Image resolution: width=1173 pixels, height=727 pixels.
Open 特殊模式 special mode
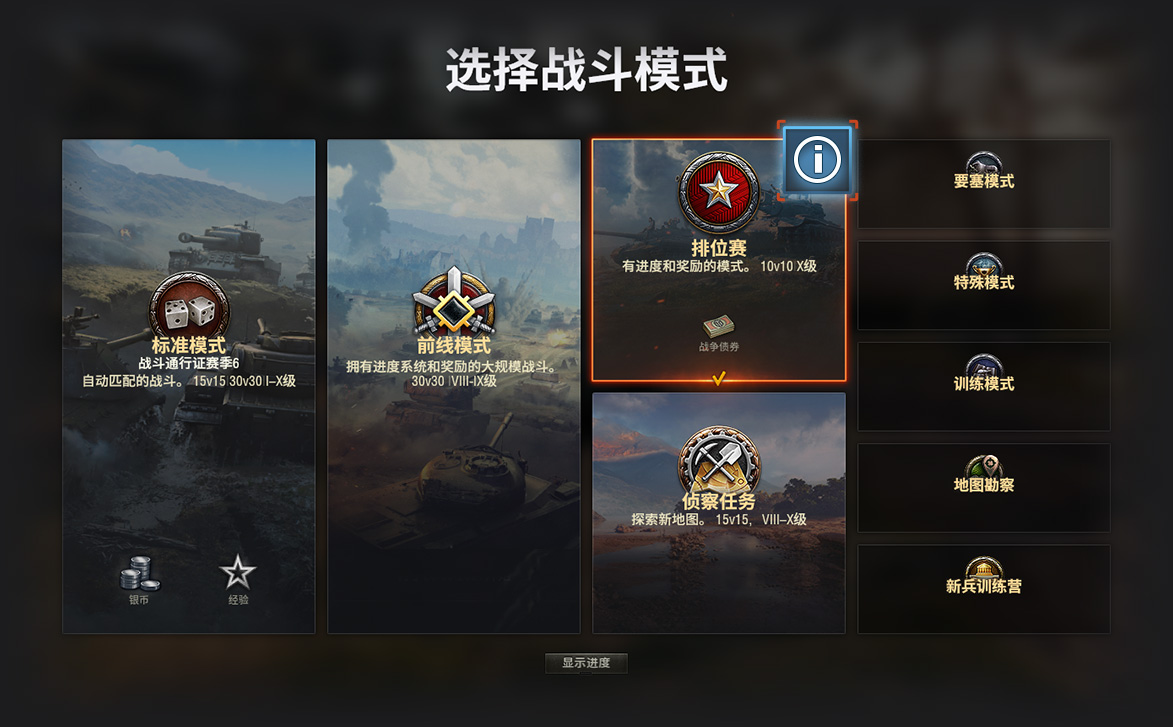pyautogui.click(x=984, y=285)
